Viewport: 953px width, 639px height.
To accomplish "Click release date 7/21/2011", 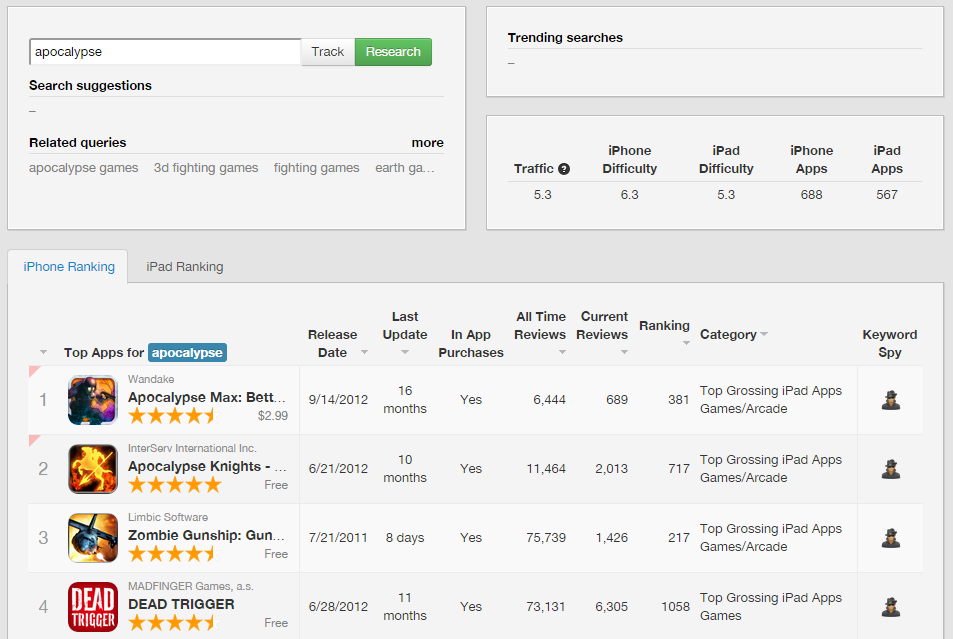I will pos(338,538).
